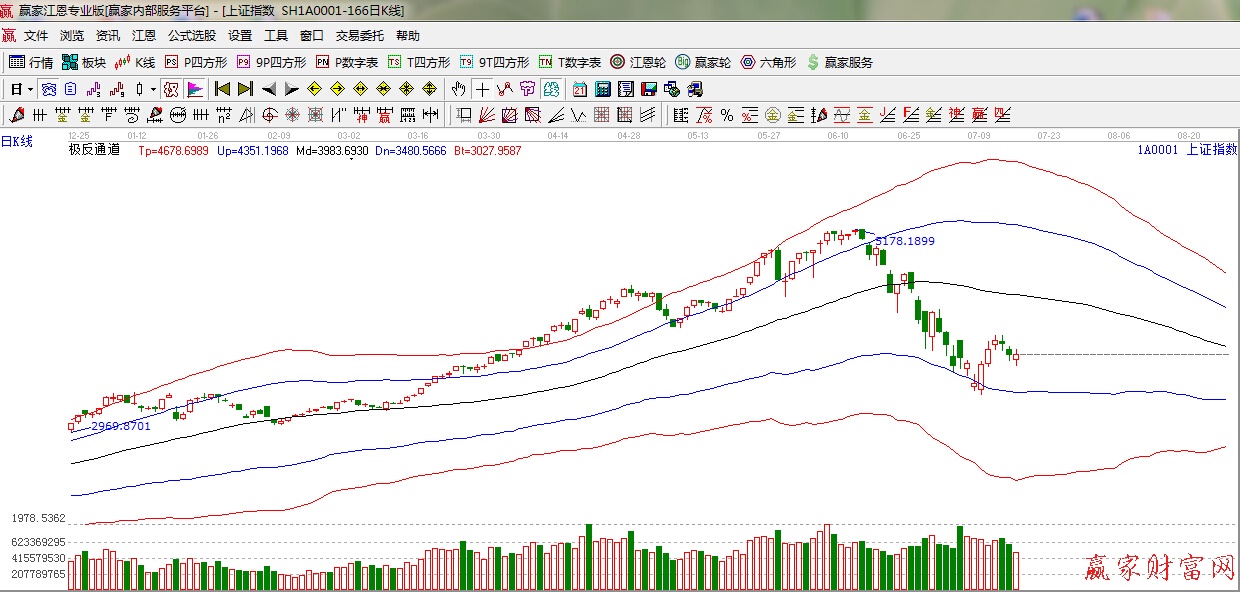Toggle the crosshair cursor button
This screenshot has height=592, width=1240.
tap(482, 89)
